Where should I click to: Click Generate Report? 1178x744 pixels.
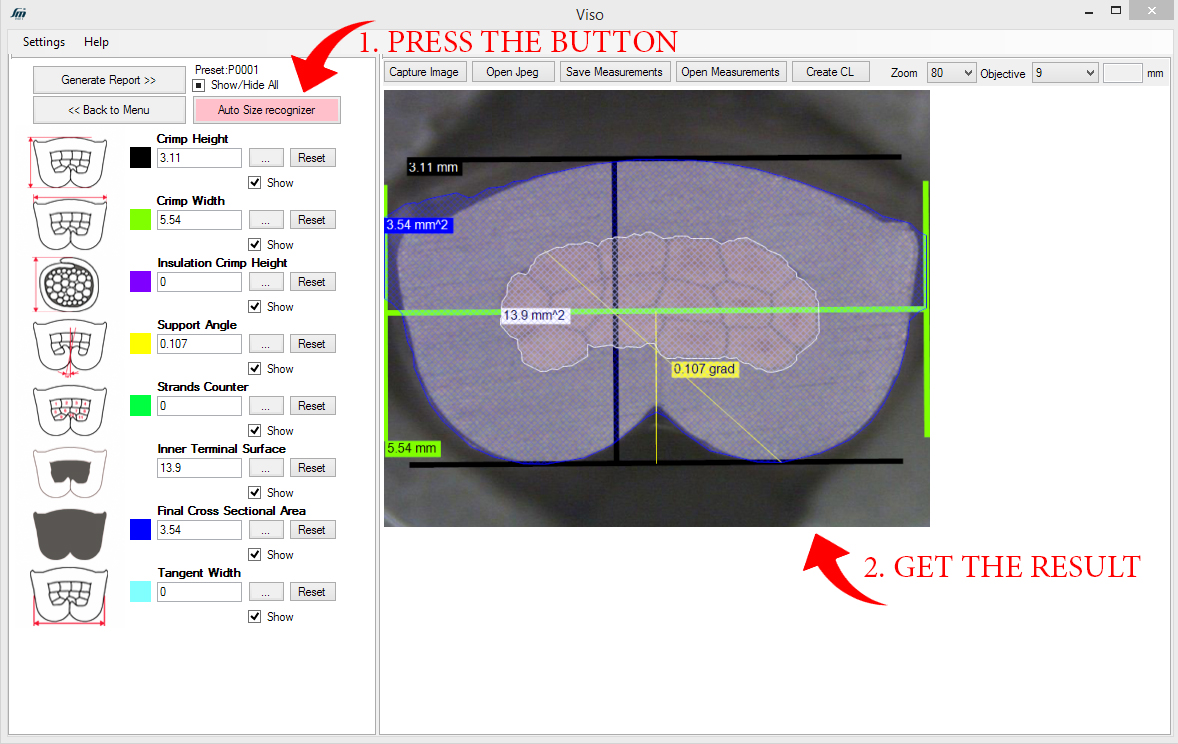[109, 79]
